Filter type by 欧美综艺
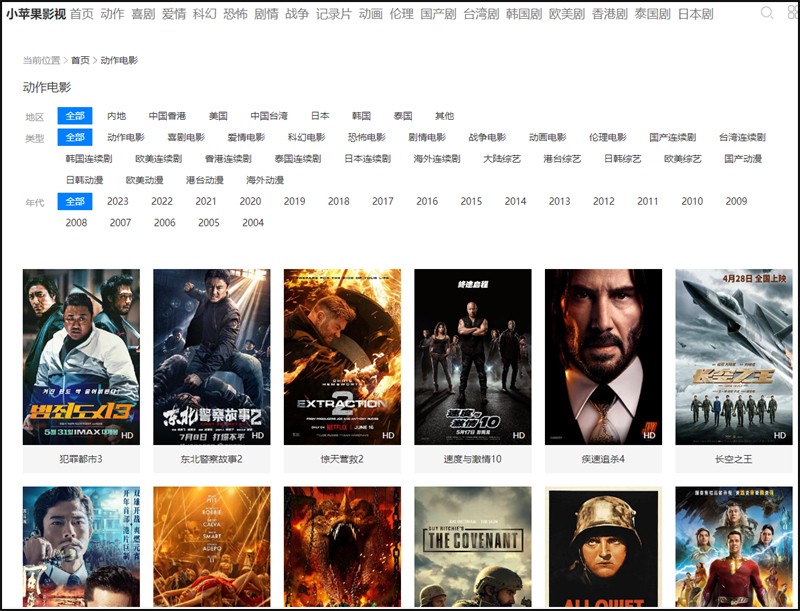800x611 pixels. point(683,159)
